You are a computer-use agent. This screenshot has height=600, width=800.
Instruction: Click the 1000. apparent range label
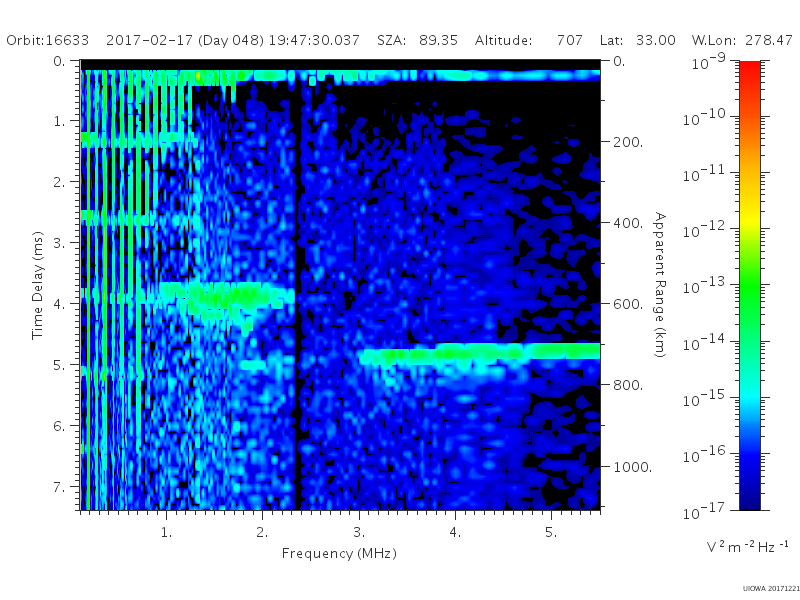[633, 467]
